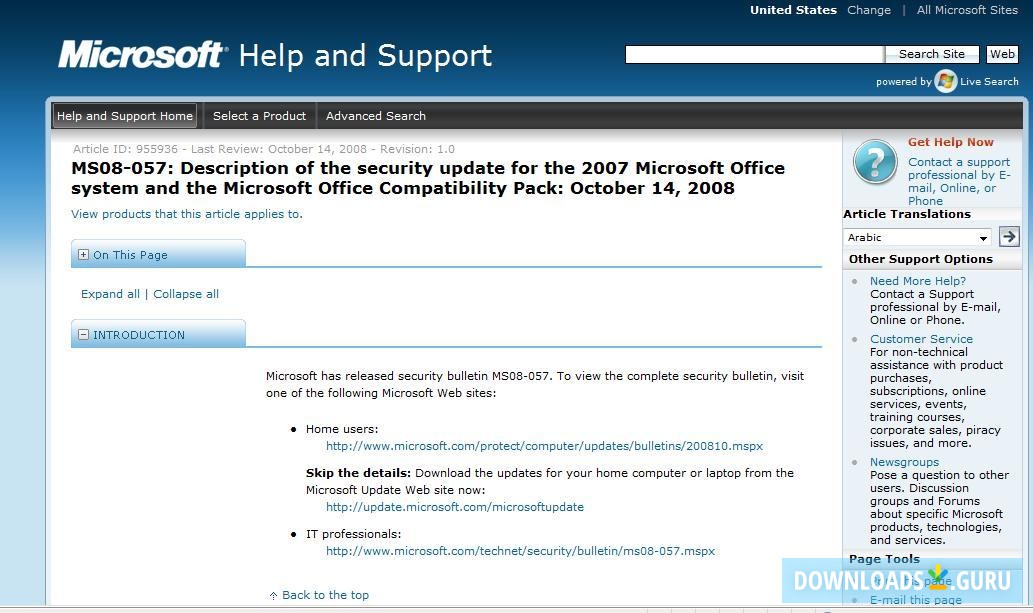This screenshot has height=613, width=1033.
Task: Select Help and Support Home
Action: (x=124, y=115)
